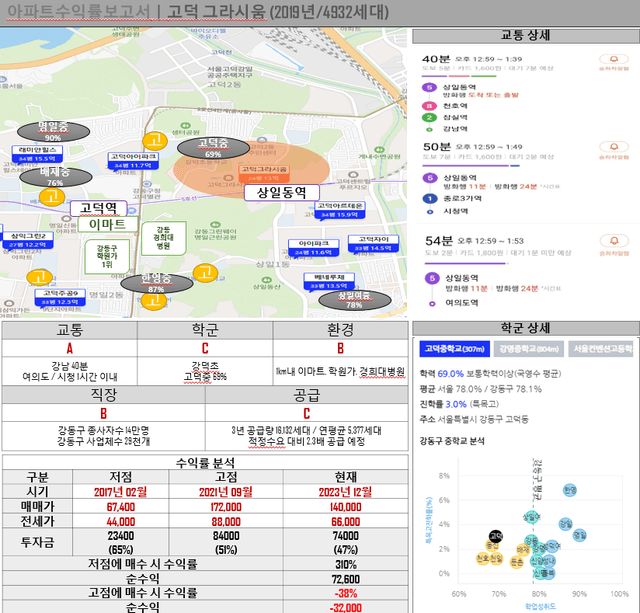The width and height of the screenshot is (640, 613).
Task: Click the 래미안힐스 34평 15.5억 price tag
Action: (x=37, y=155)
